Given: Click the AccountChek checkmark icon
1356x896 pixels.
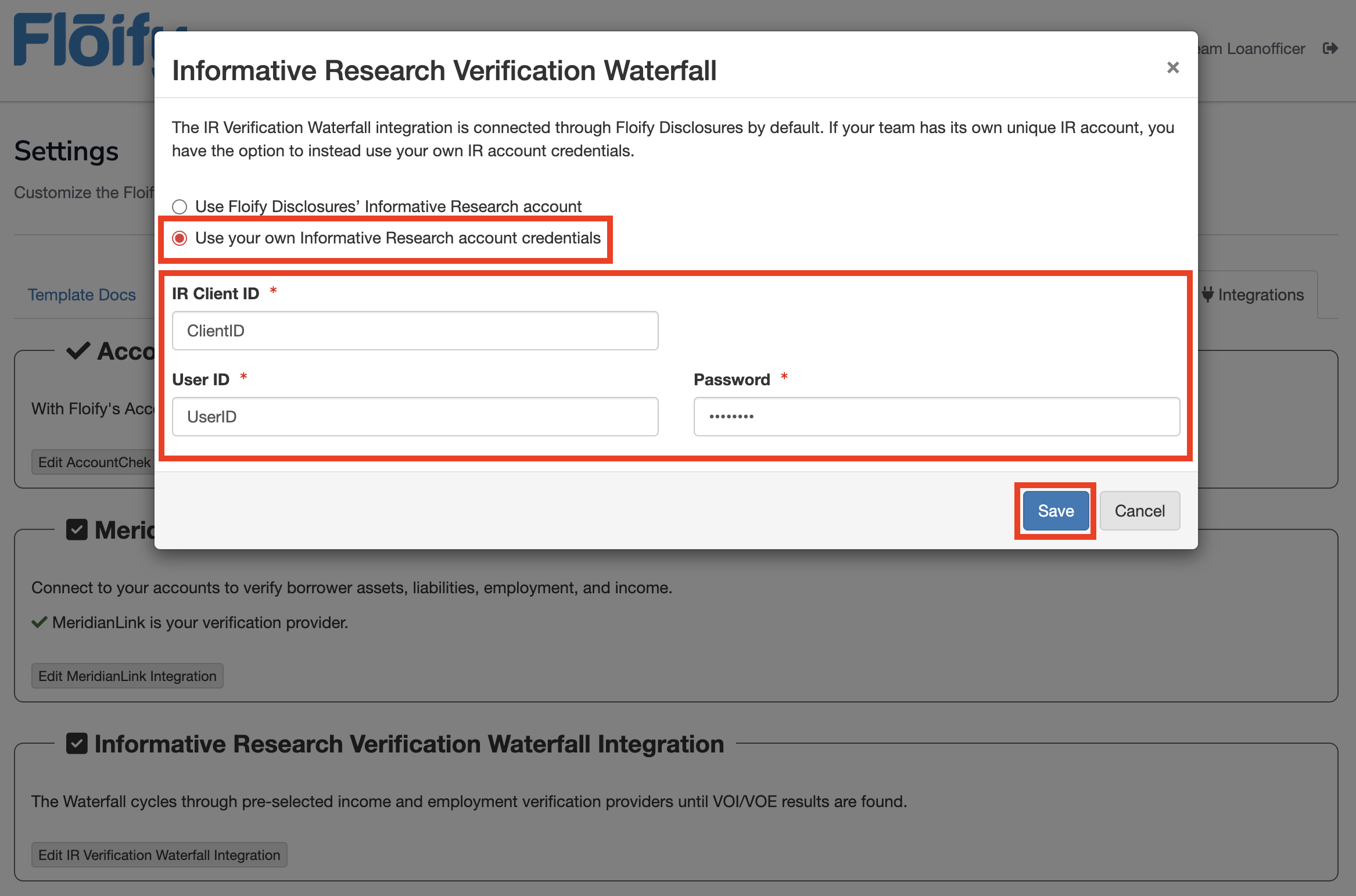Looking at the screenshot, I should pos(78,351).
